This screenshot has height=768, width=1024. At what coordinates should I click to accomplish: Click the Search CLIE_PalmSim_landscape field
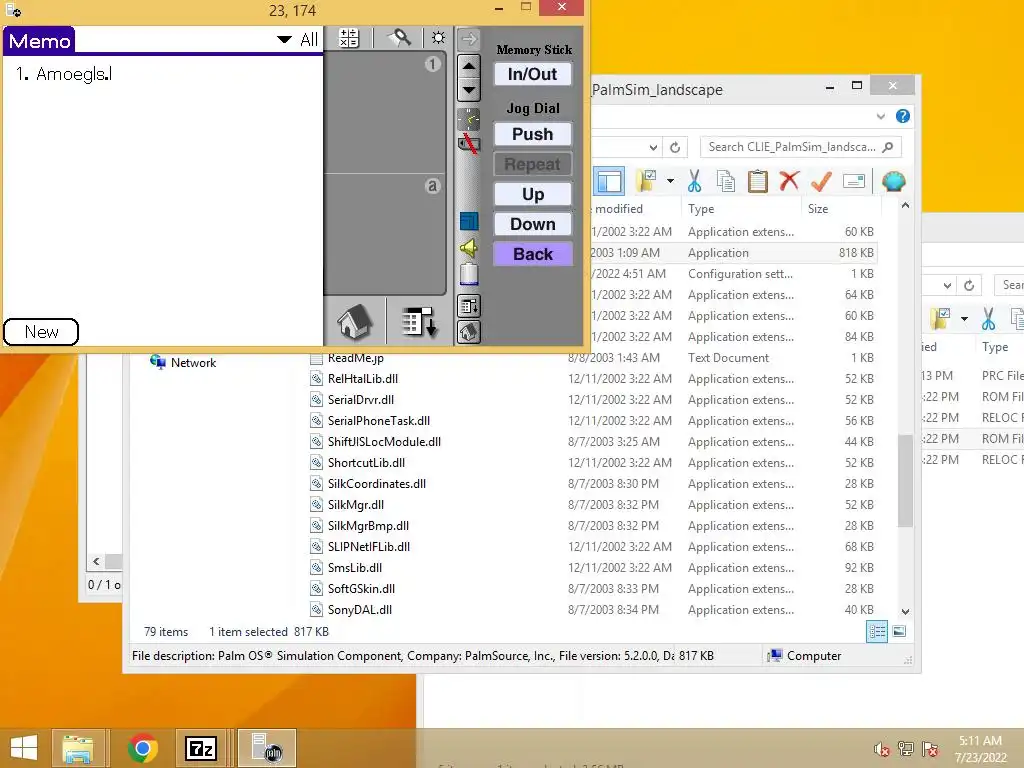point(801,147)
